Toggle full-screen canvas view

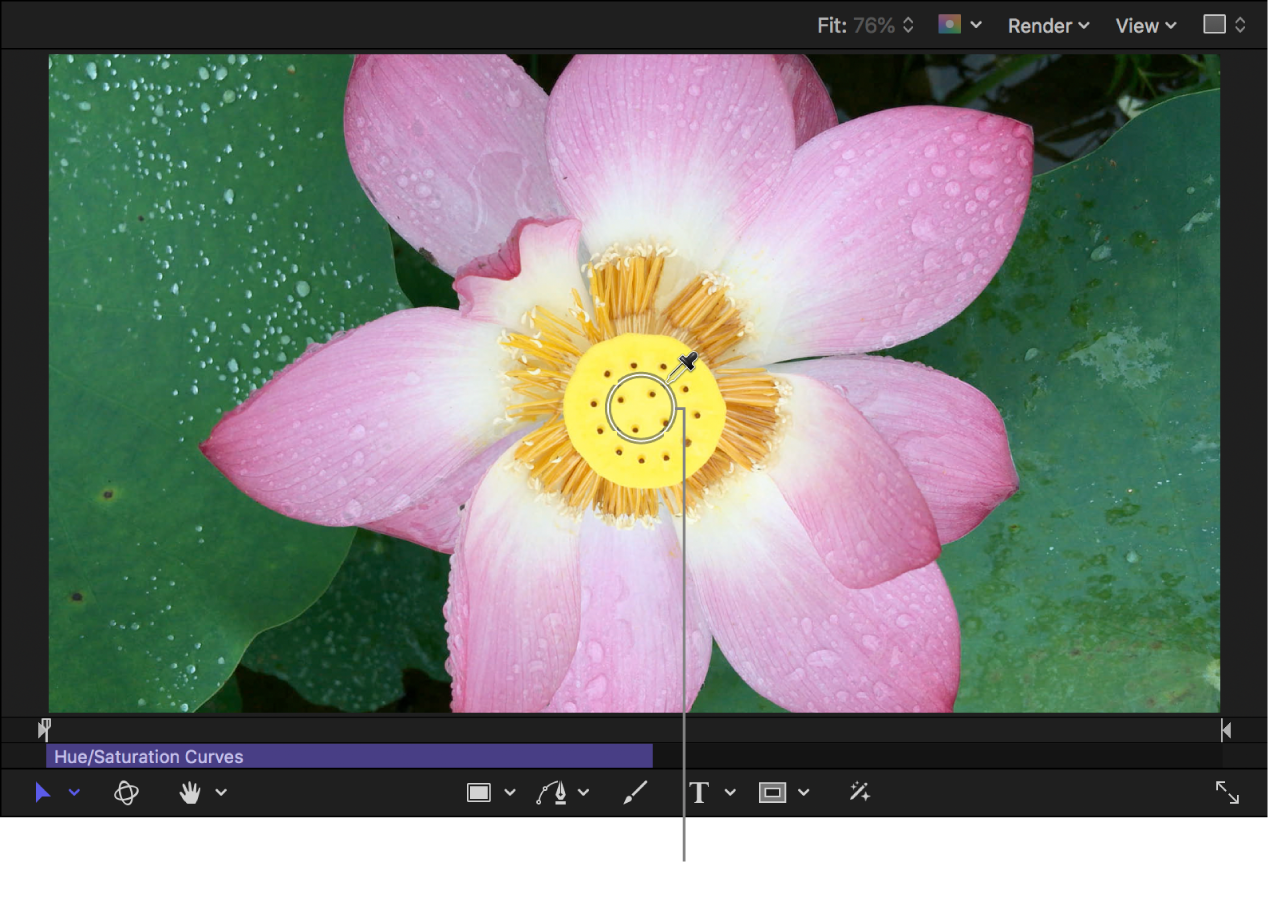click(1228, 792)
